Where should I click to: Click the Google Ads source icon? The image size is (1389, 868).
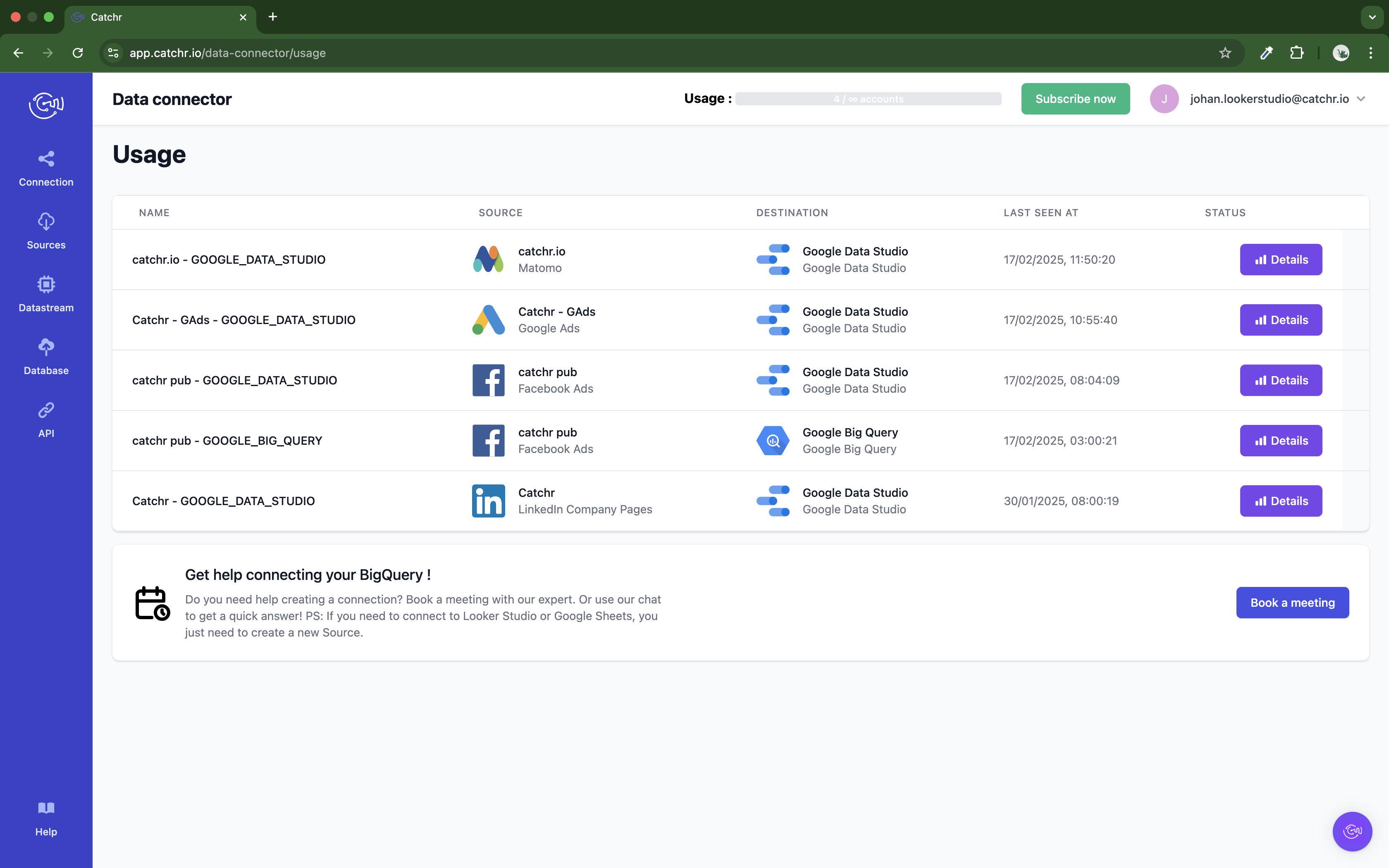[489, 320]
